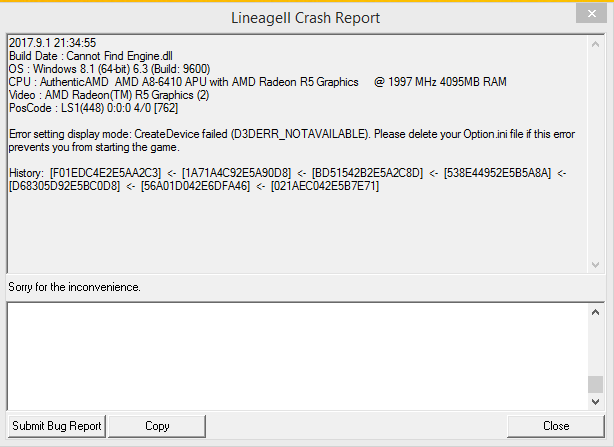Click the timestamp line 2017.9.1 21:34:55
The width and height of the screenshot is (614, 447).
pos(52,43)
